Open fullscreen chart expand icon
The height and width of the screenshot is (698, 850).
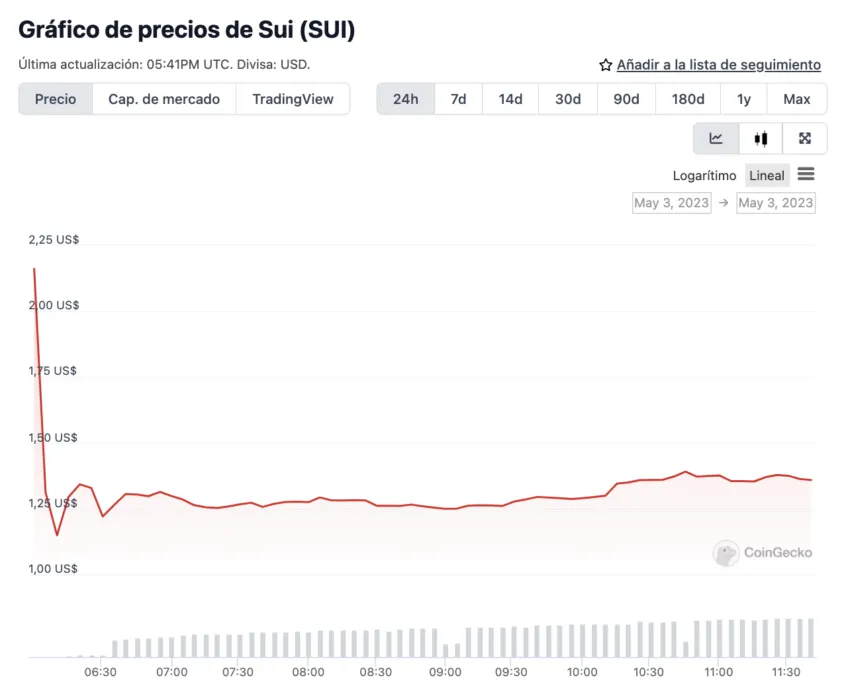coord(804,139)
